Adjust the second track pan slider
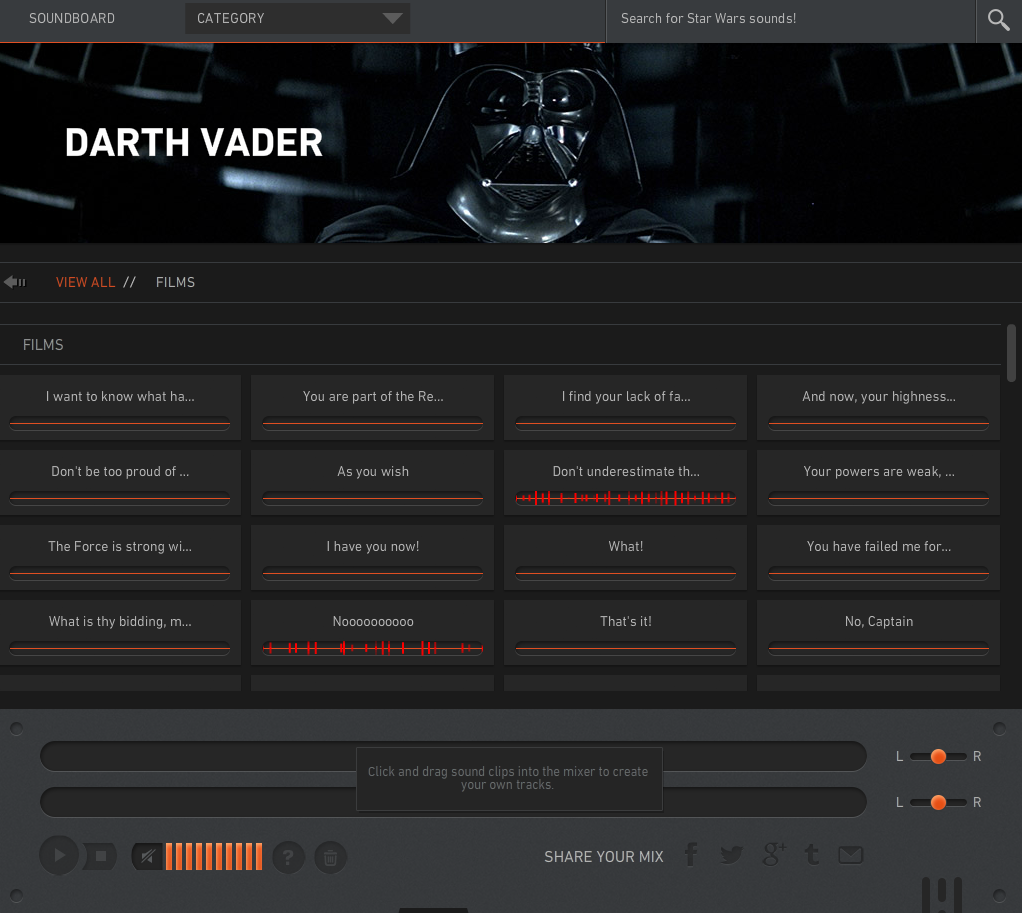The height and width of the screenshot is (913, 1022). (x=938, y=802)
